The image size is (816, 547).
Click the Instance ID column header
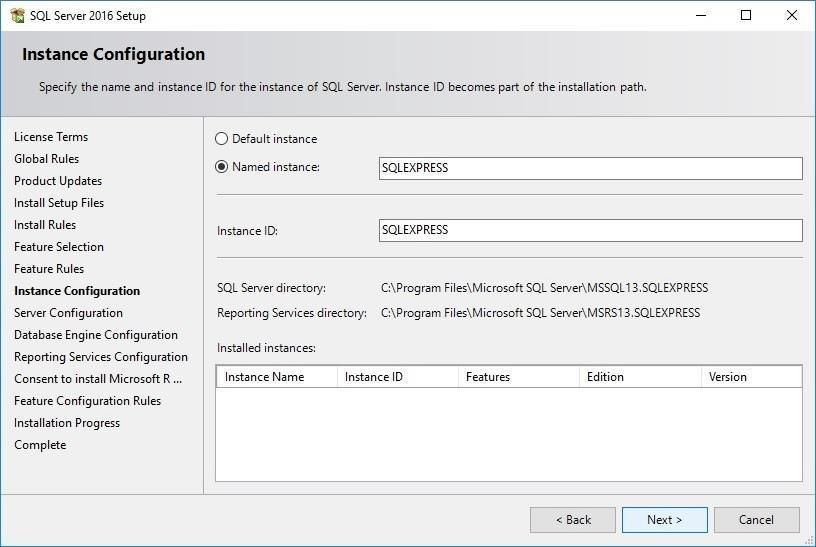396,377
